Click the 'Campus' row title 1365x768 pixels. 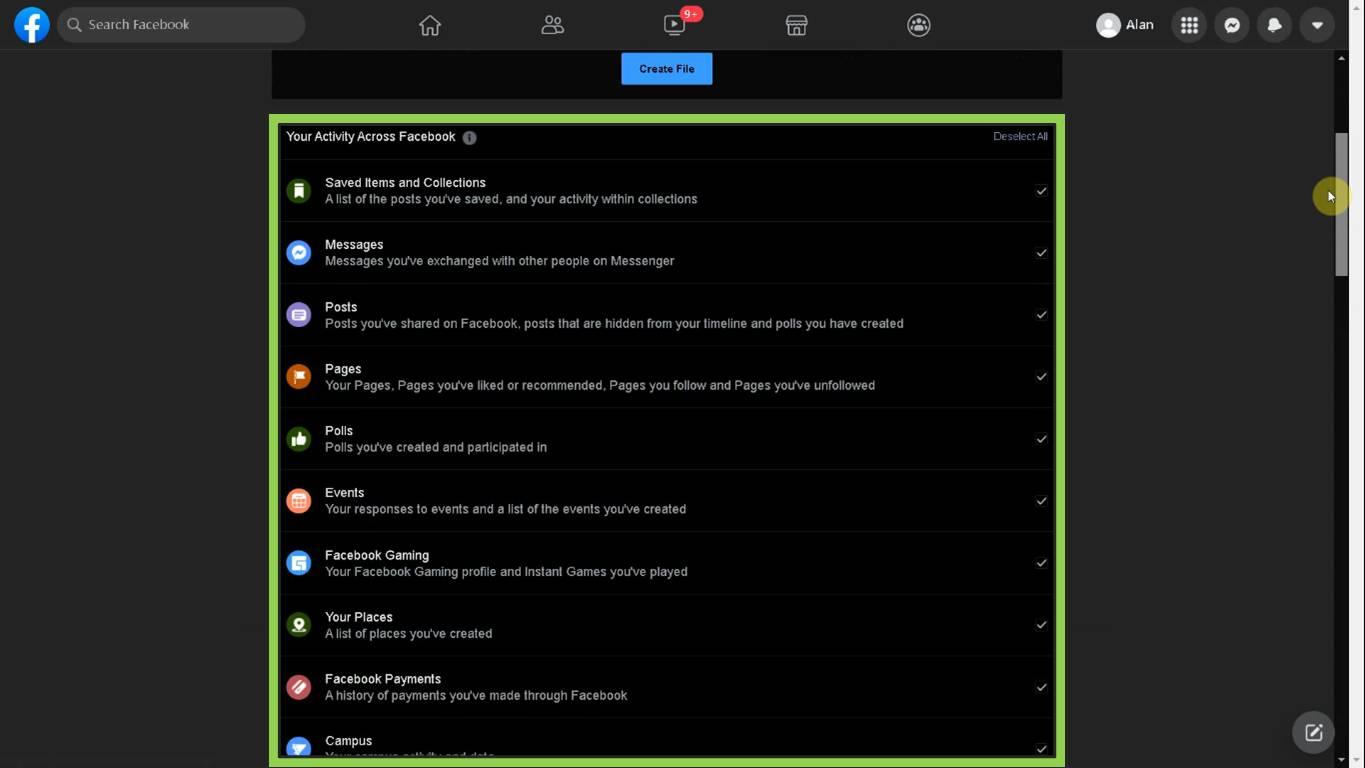click(348, 741)
